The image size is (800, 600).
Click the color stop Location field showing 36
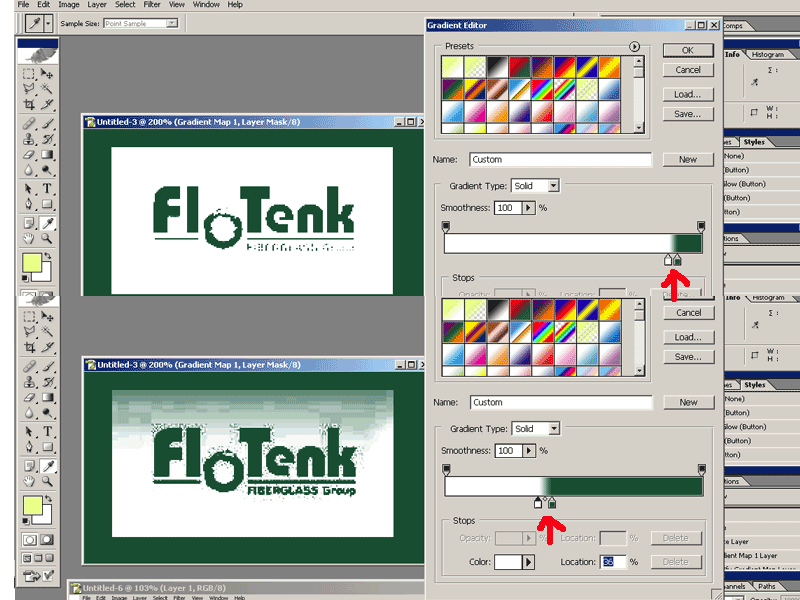tap(613, 562)
